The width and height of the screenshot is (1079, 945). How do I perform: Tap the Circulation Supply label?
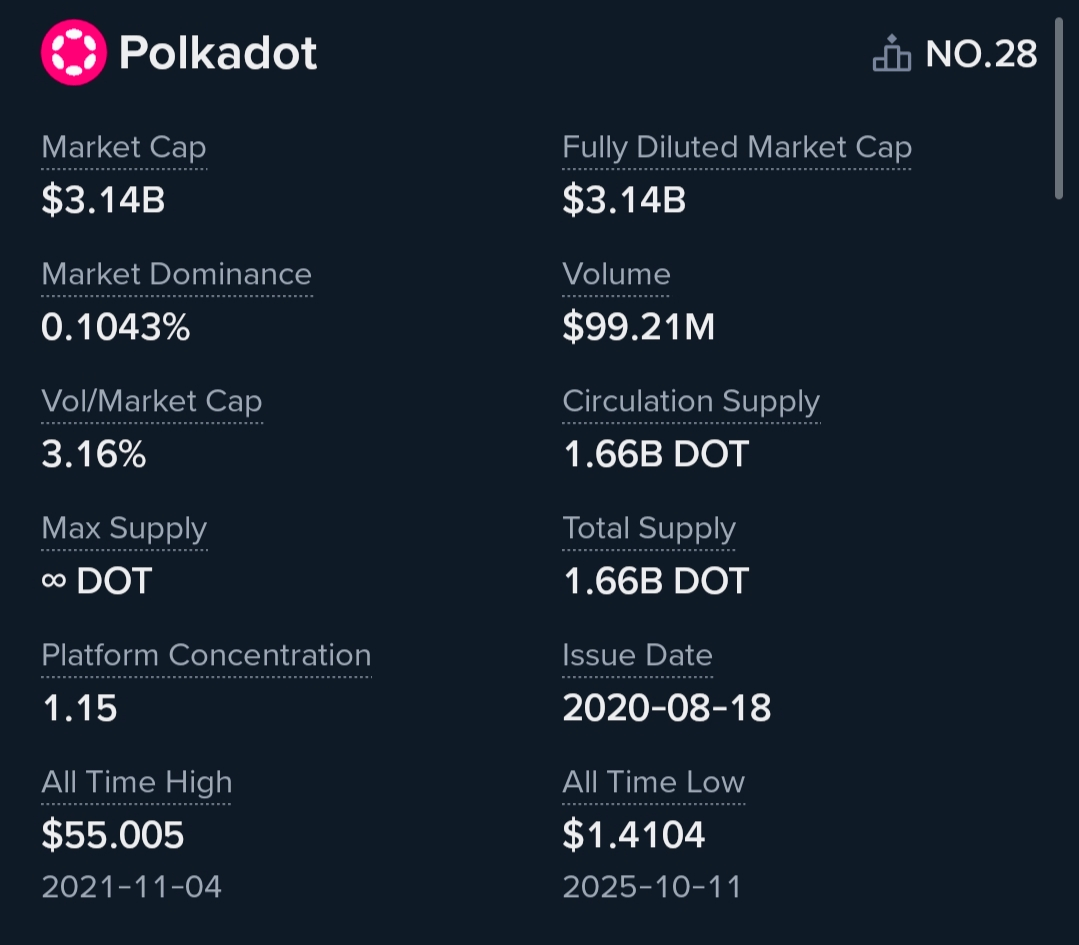click(x=691, y=402)
